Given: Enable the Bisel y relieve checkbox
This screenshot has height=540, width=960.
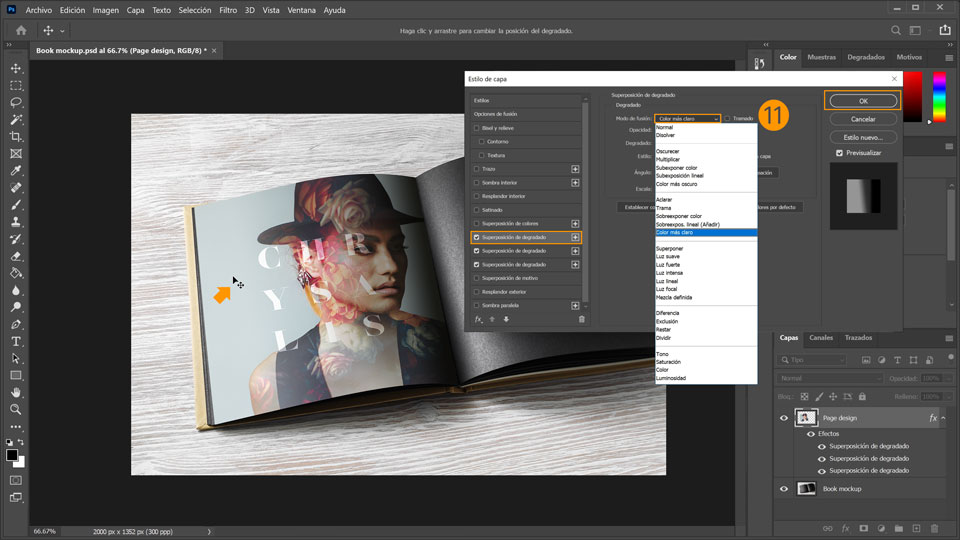Looking at the screenshot, I should [476, 128].
